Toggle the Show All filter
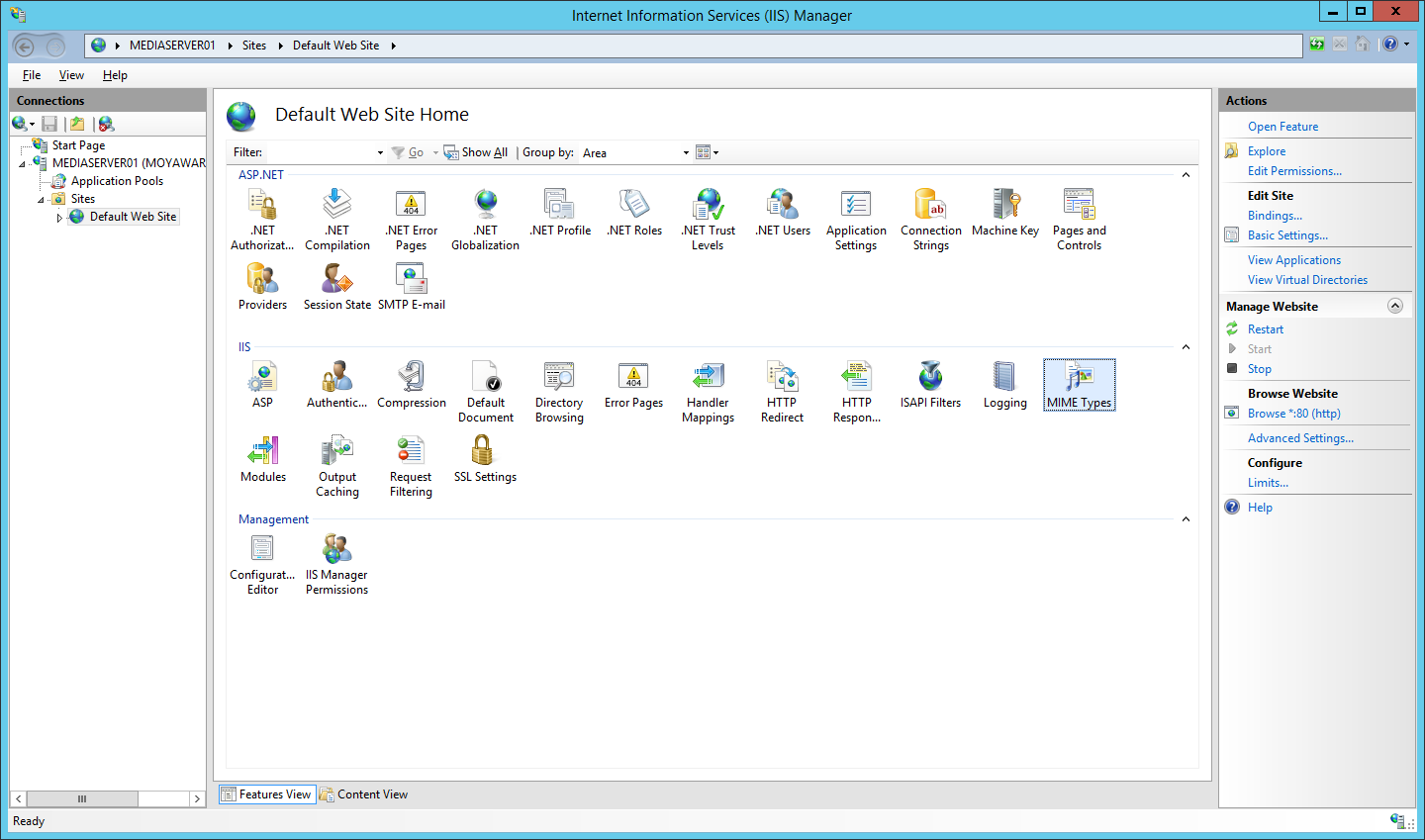Screen dimensions: 1425x840 pos(475,151)
